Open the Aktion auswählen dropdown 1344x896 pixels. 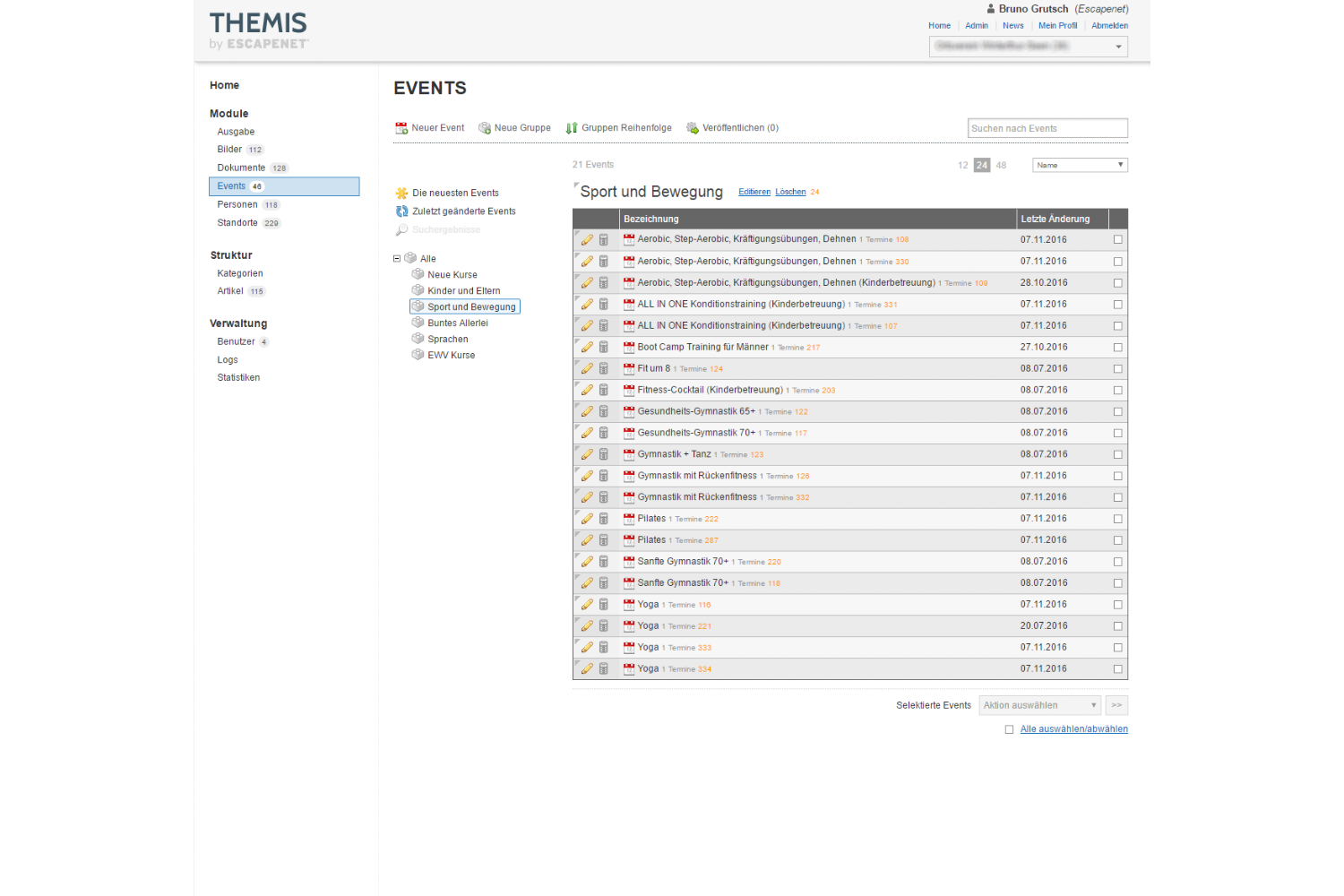[x=1039, y=705]
